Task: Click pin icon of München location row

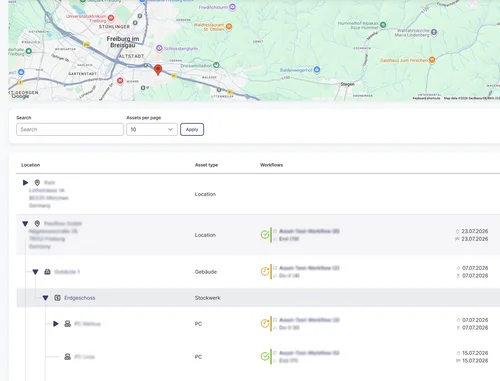Action: (37, 182)
